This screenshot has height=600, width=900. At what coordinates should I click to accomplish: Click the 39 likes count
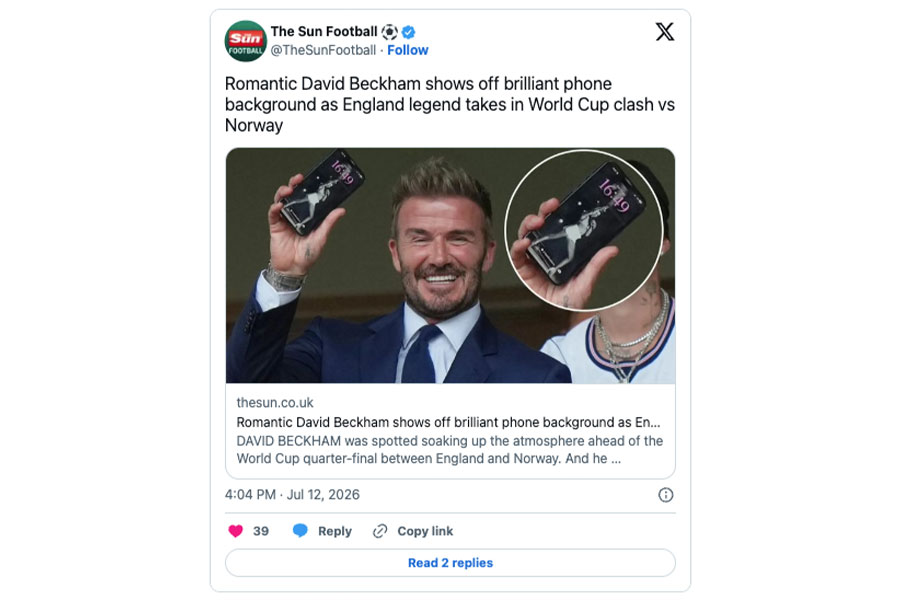(261, 531)
